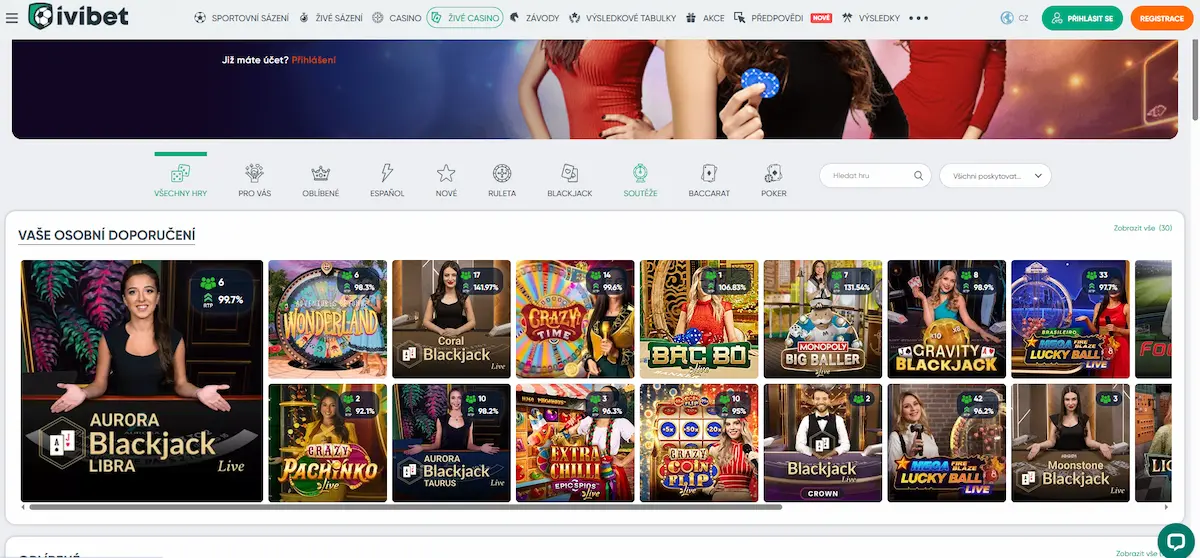This screenshot has height=558, width=1200.
Task: Open Výsledkové tabulky
Action: click(622, 18)
